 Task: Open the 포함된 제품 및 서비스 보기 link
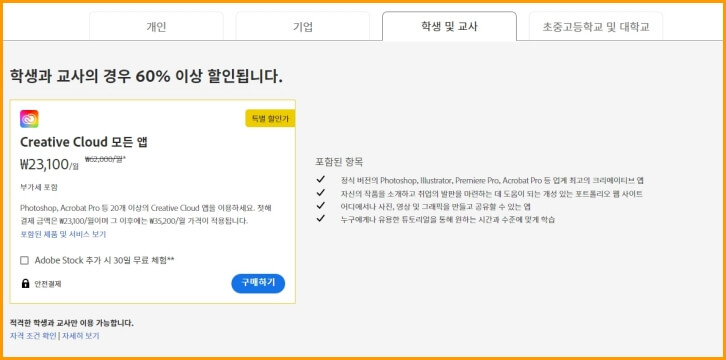point(63,235)
